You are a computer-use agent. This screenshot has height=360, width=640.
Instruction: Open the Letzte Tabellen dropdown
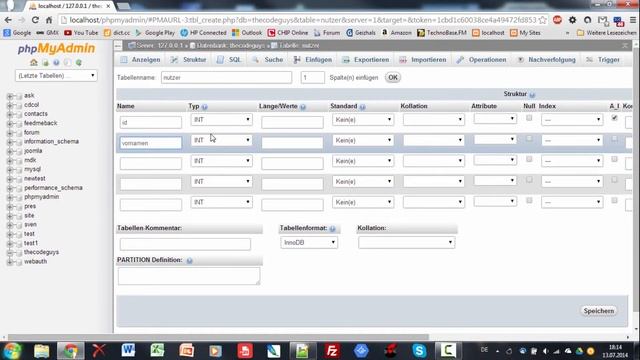pos(56,76)
